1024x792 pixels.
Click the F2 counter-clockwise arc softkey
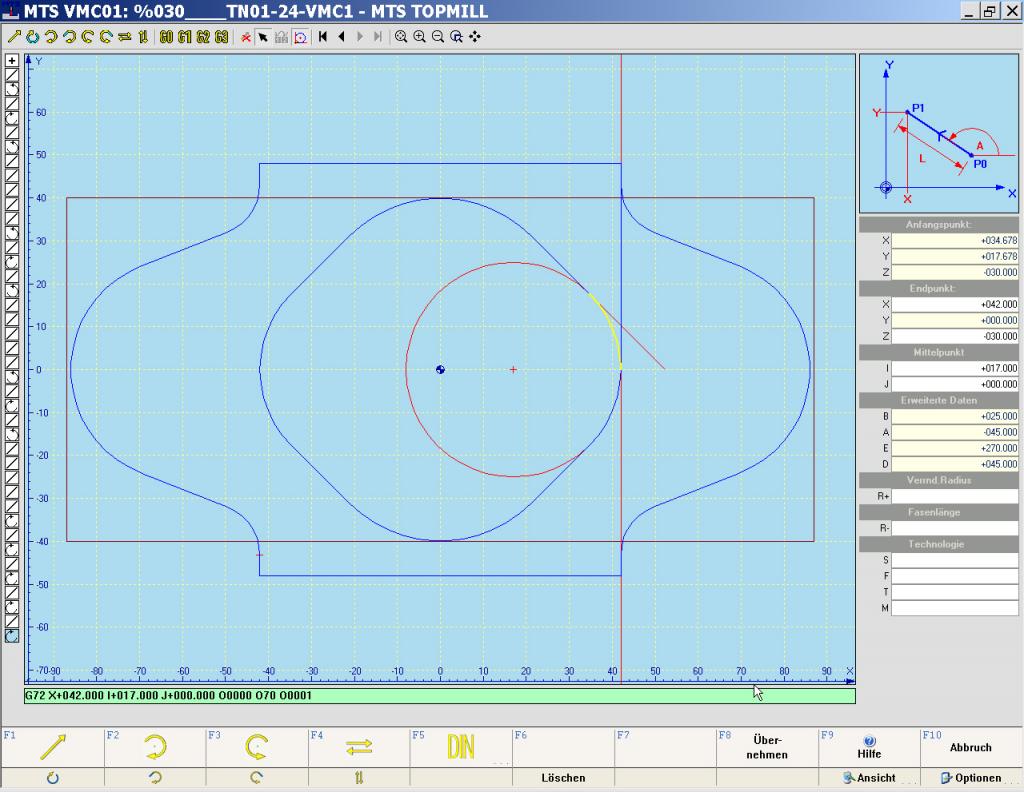155,747
